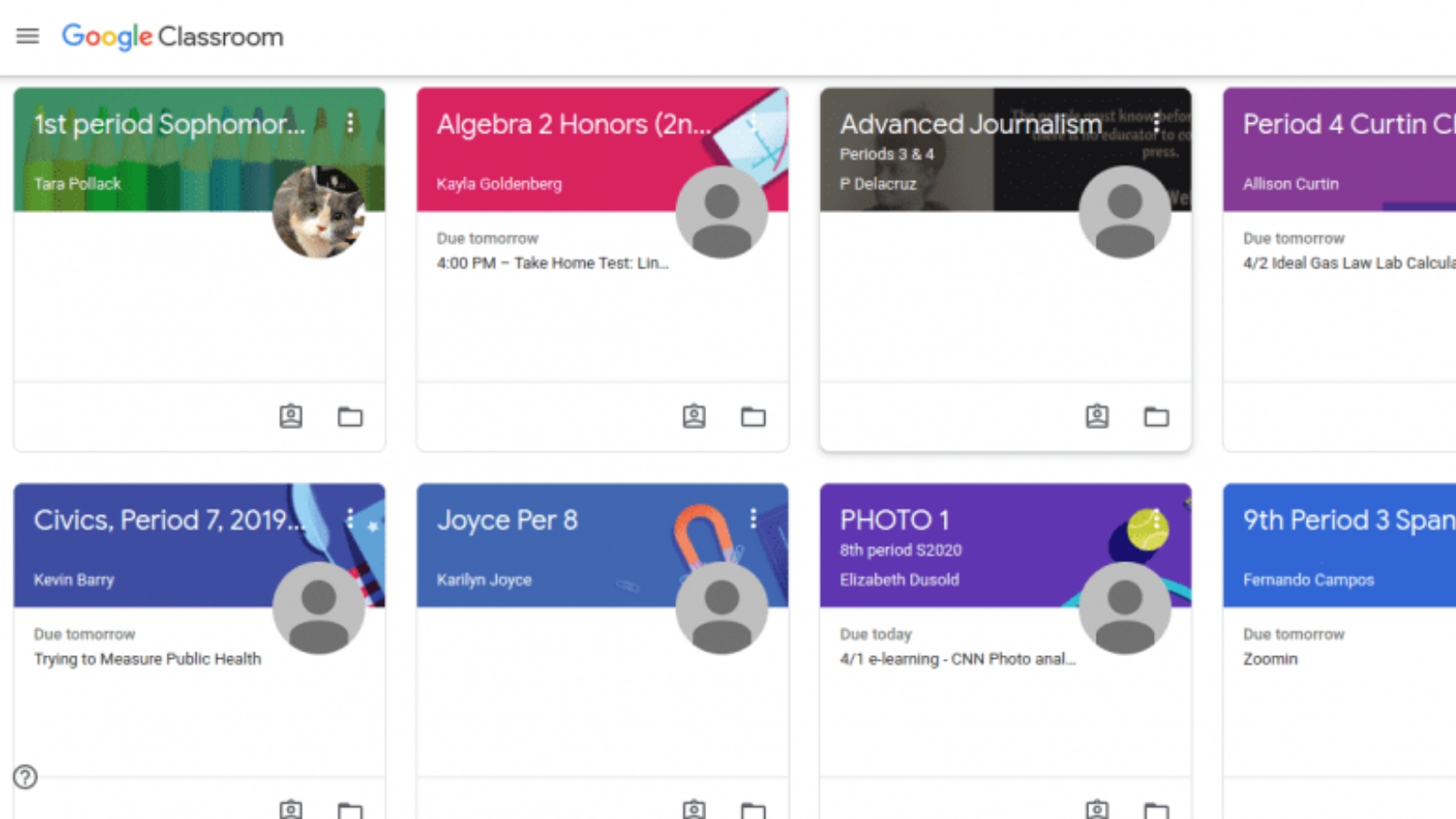
Task: Open the main hamburger menu
Action: click(x=27, y=36)
